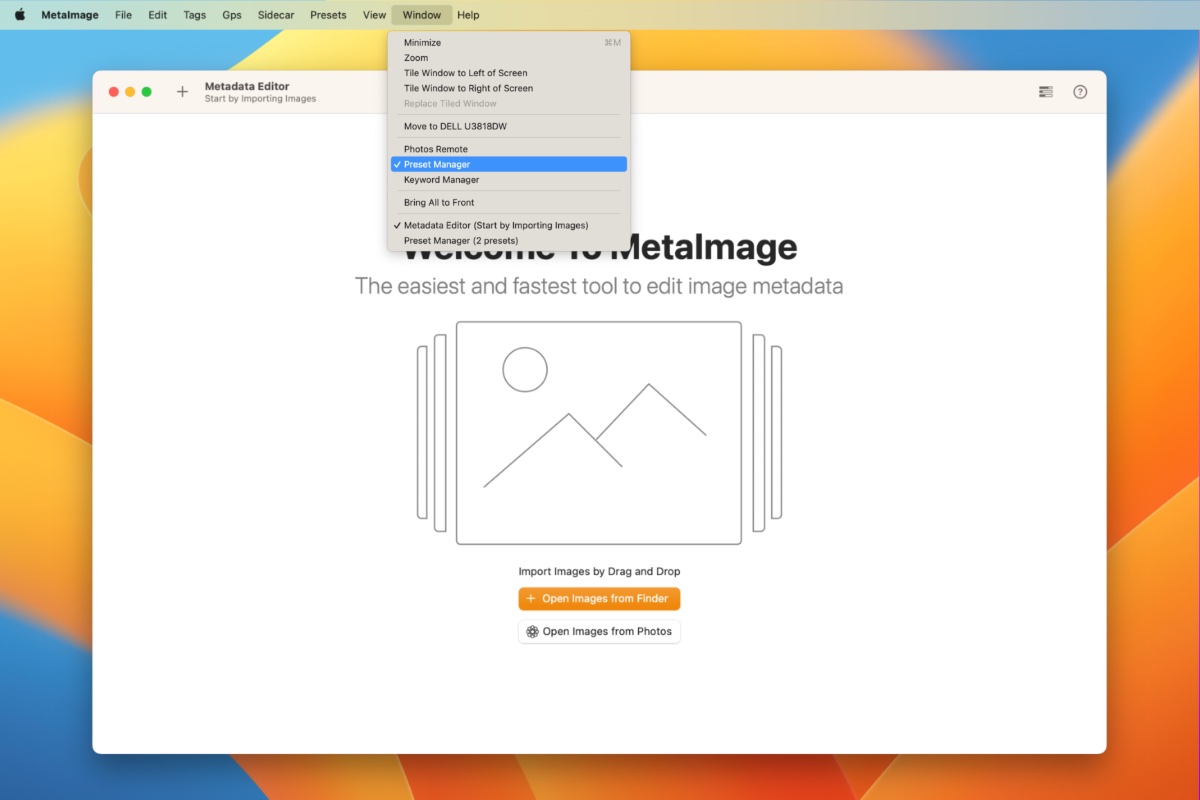This screenshot has width=1200, height=800.
Task: Switch to Preset Manager (2 presets) window
Action: point(509,241)
